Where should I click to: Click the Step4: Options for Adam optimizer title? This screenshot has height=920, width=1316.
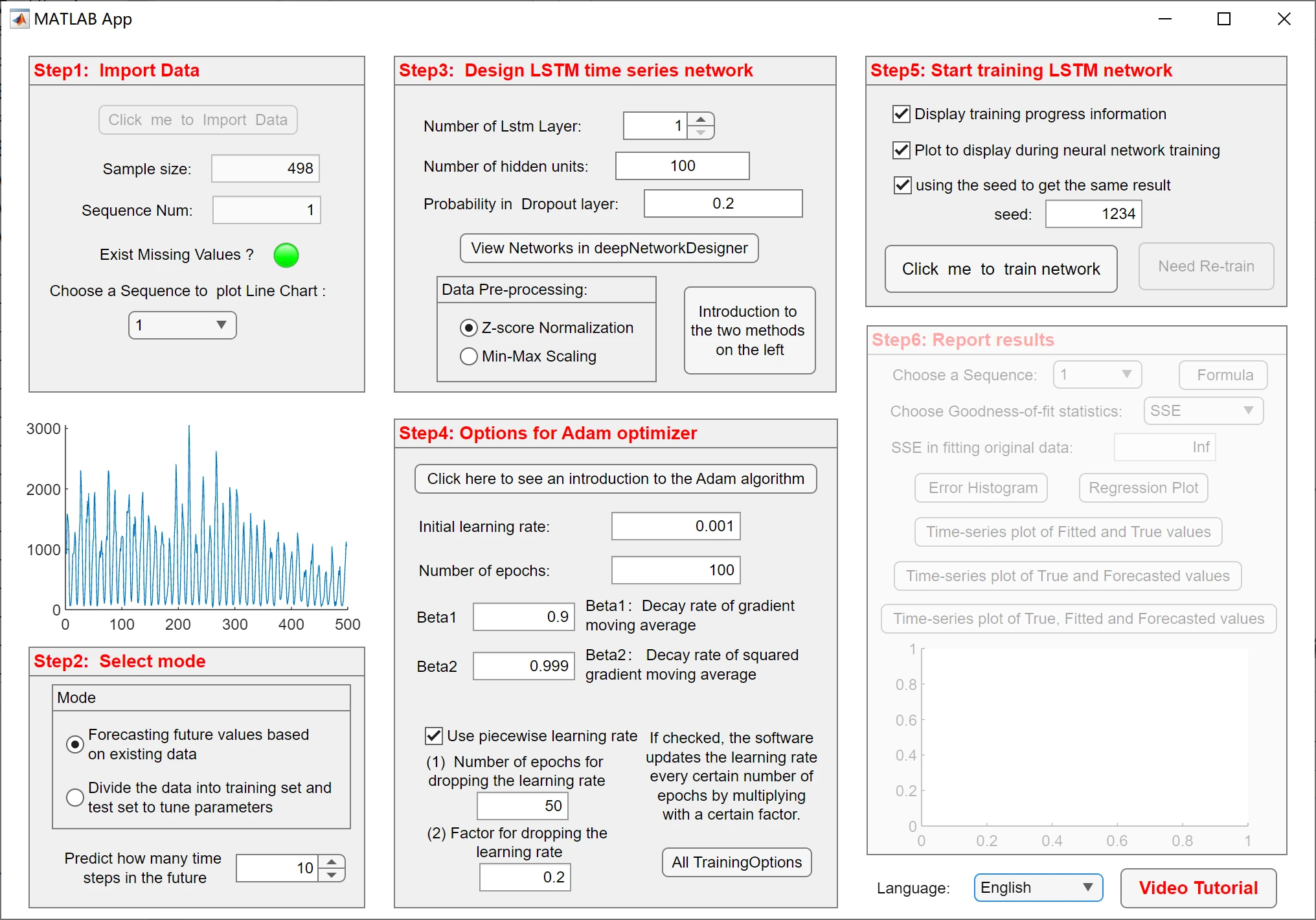(x=548, y=433)
